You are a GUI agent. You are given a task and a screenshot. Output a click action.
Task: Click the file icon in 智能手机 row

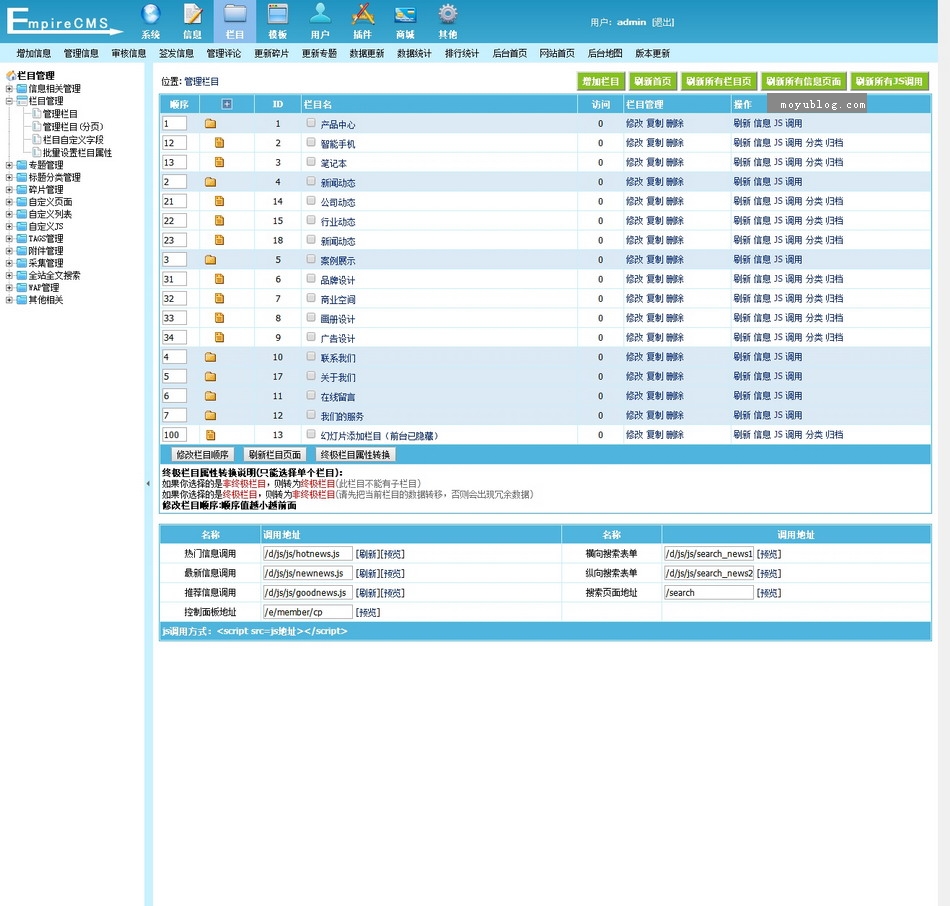click(x=219, y=143)
